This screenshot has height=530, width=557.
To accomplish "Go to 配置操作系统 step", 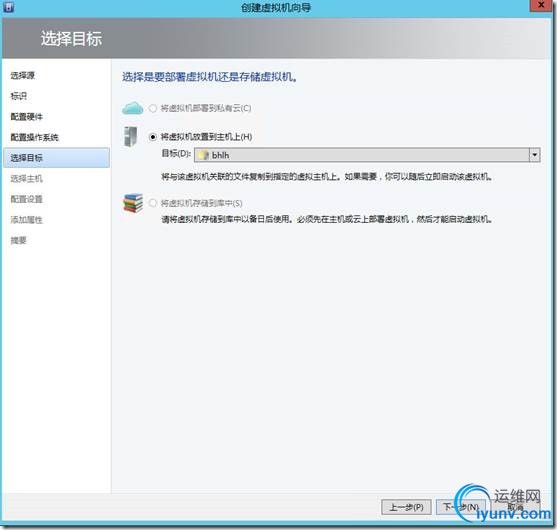I will click(34, 137).
